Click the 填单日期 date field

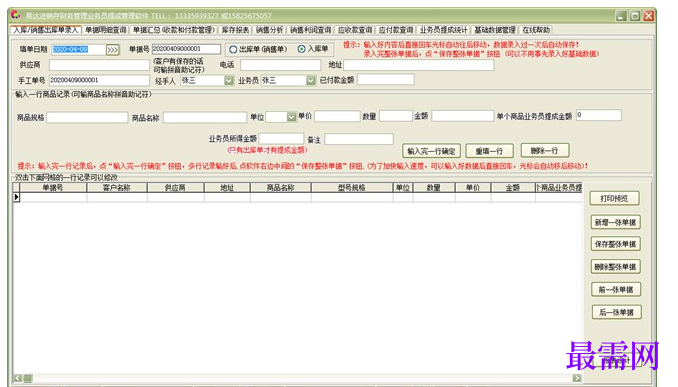point(79,49)
